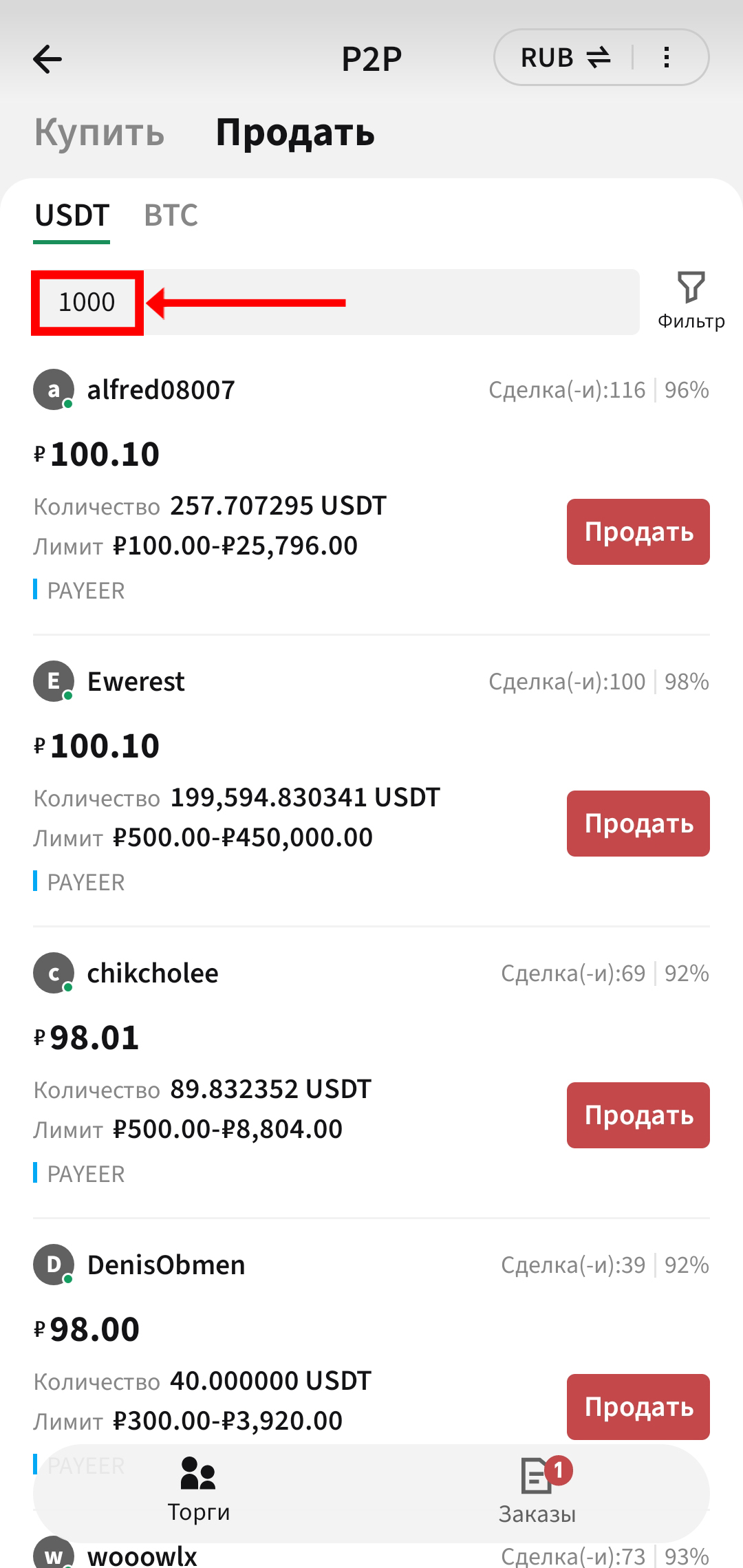Viewport: 743px width, 1568px height.
Task: Tap DenisObmen avatar icon
Action: [x=54, y=1265]
